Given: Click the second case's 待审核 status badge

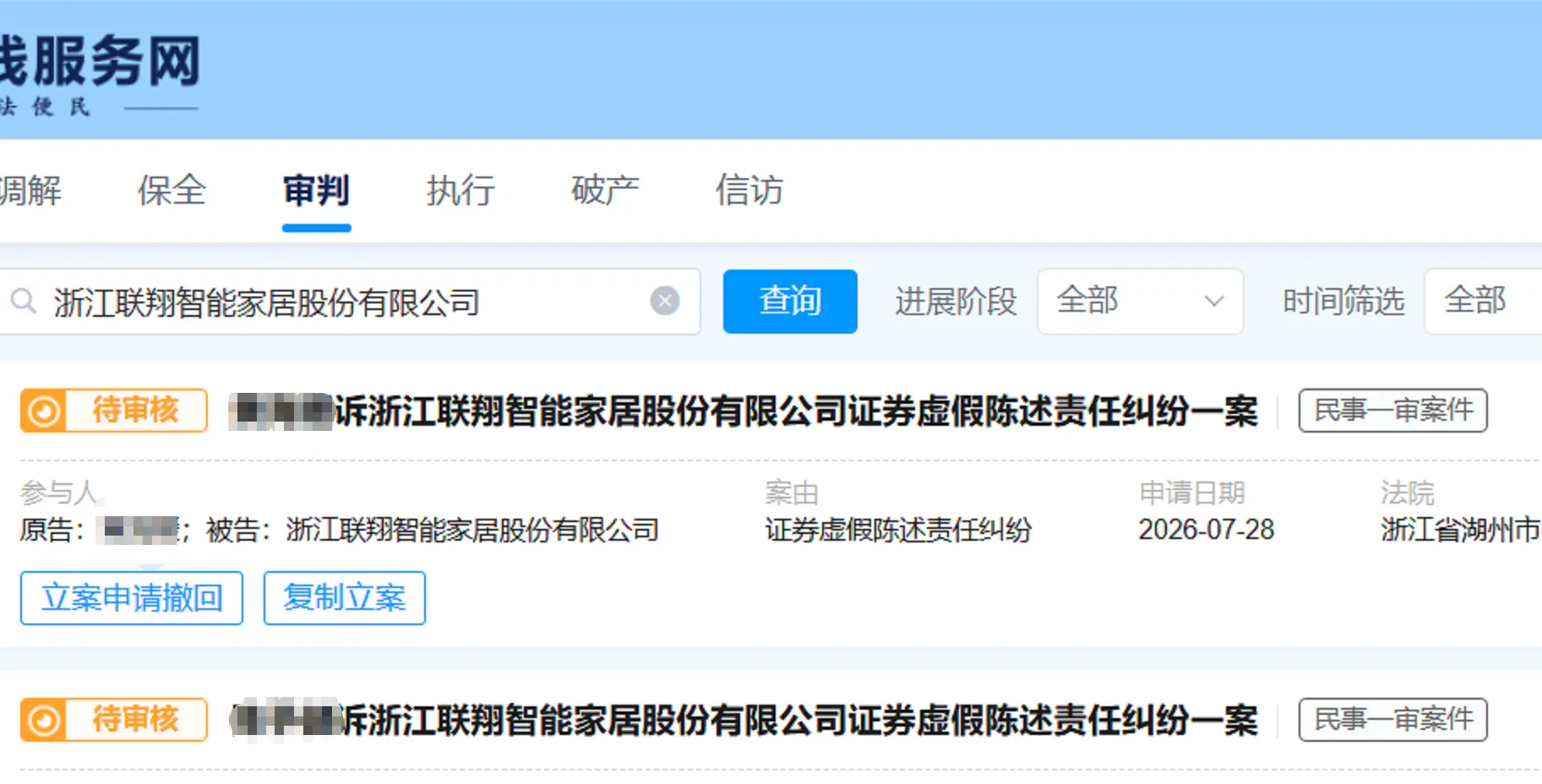Looking at the screenshot, I should pos(114,720).
